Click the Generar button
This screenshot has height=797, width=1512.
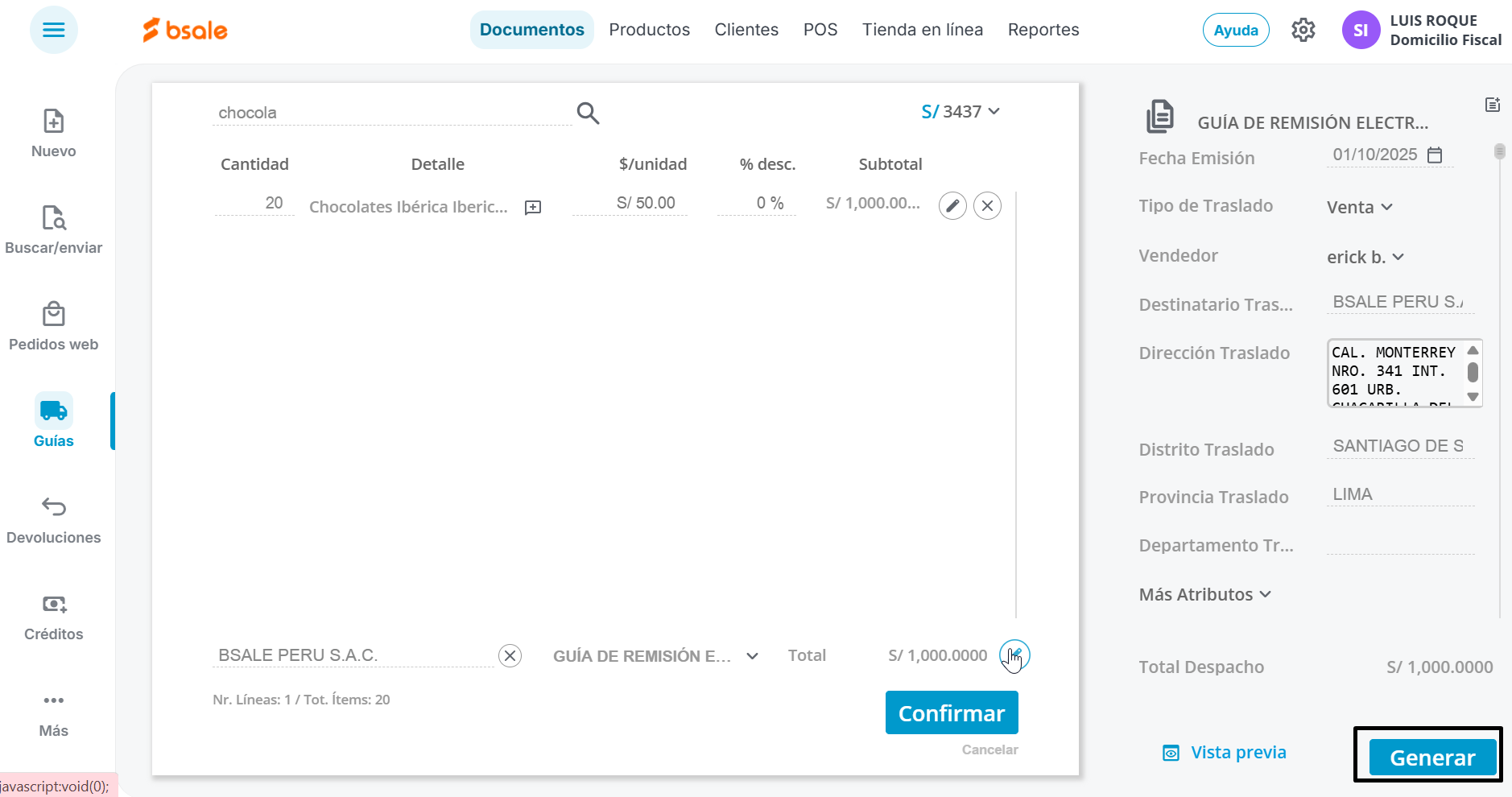(x=1432, y=758)
